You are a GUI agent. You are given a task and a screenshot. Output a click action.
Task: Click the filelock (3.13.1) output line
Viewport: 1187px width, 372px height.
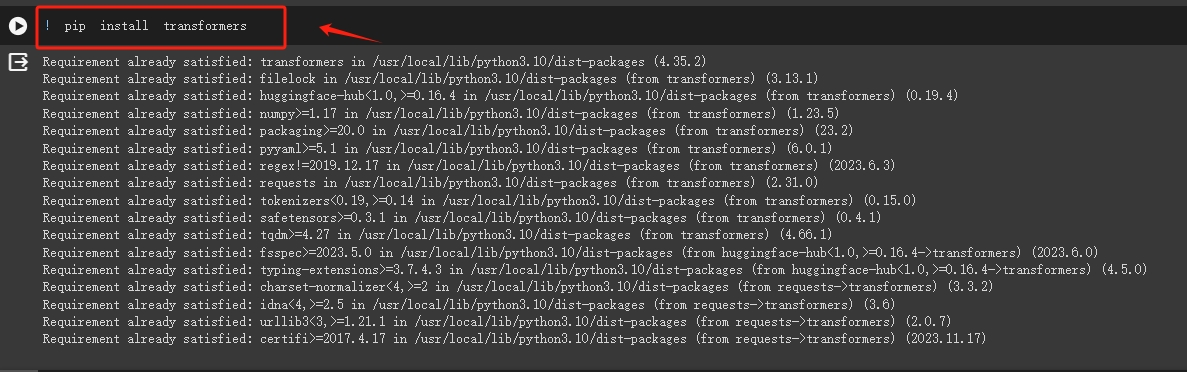430,79
